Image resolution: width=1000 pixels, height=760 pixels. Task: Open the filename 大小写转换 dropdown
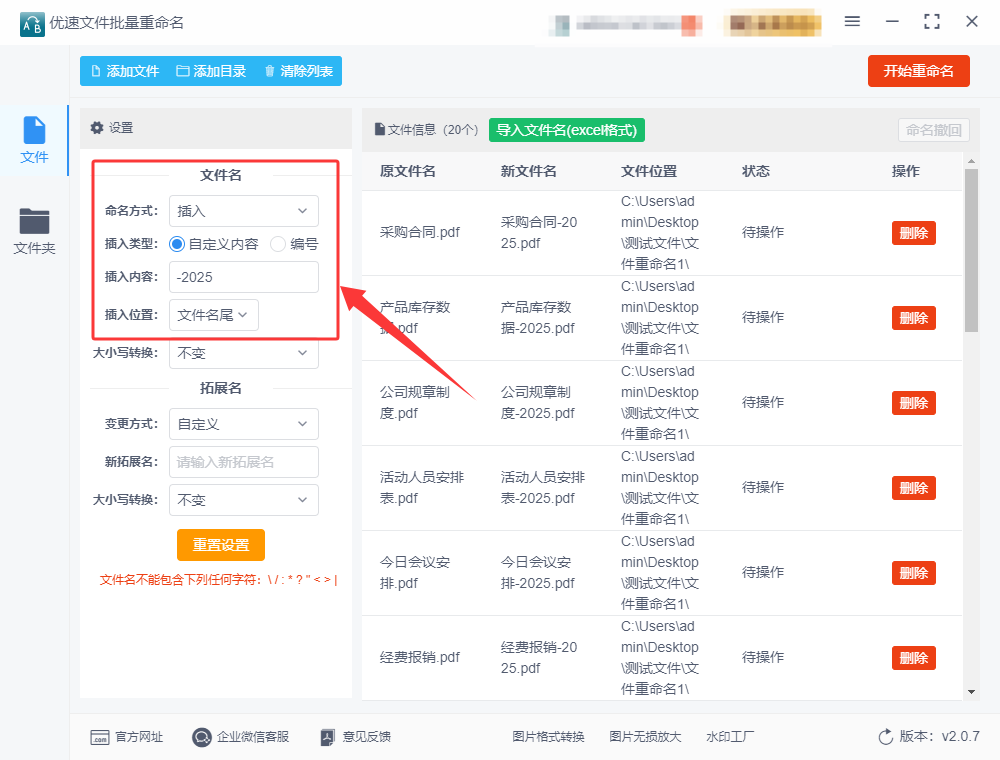pyautogui.click(x=244, y=353)
